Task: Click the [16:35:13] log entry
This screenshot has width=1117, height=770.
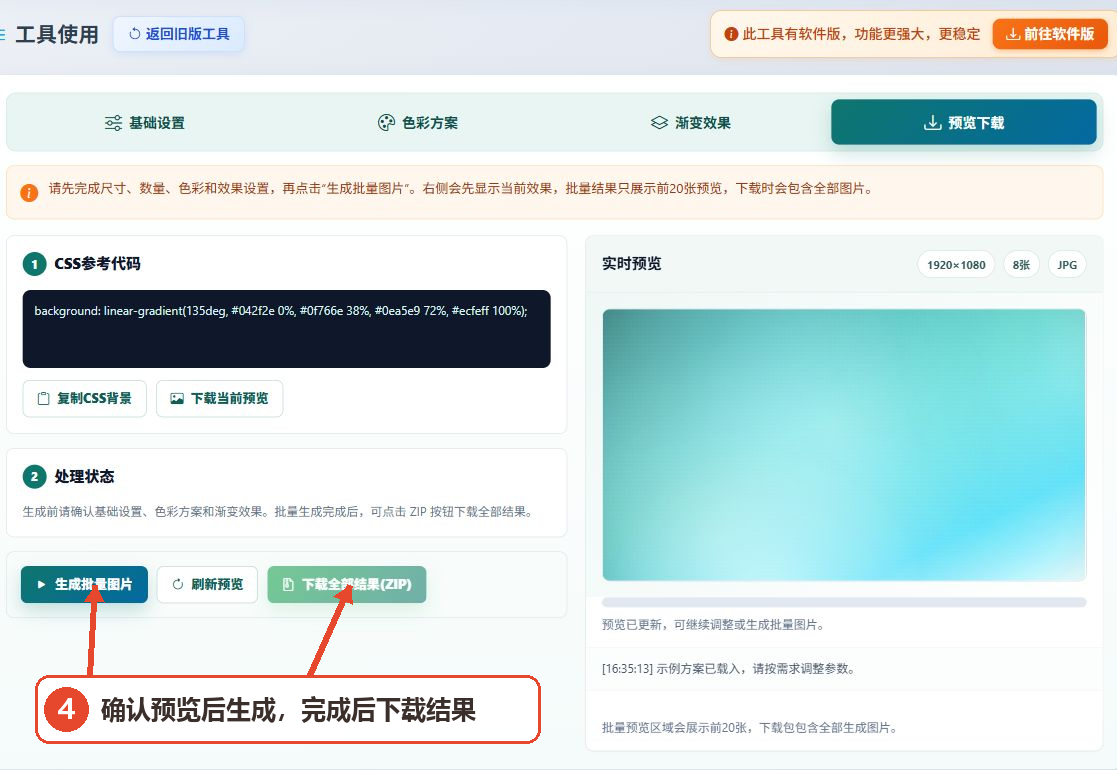Action: click(728, 669)
